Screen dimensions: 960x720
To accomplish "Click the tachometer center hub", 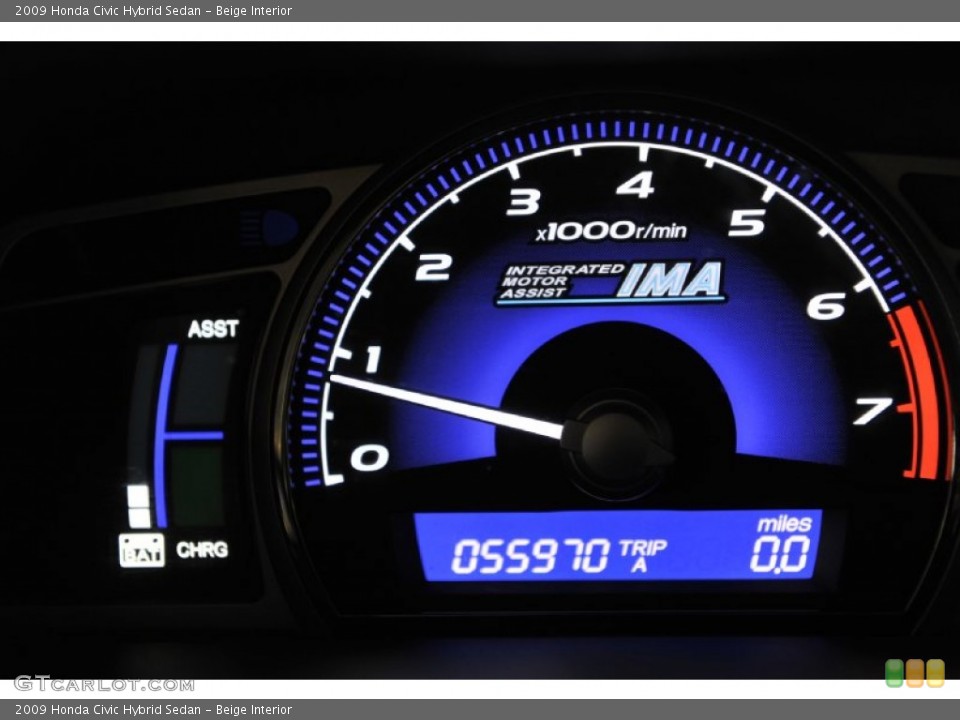I will point(618,445).
